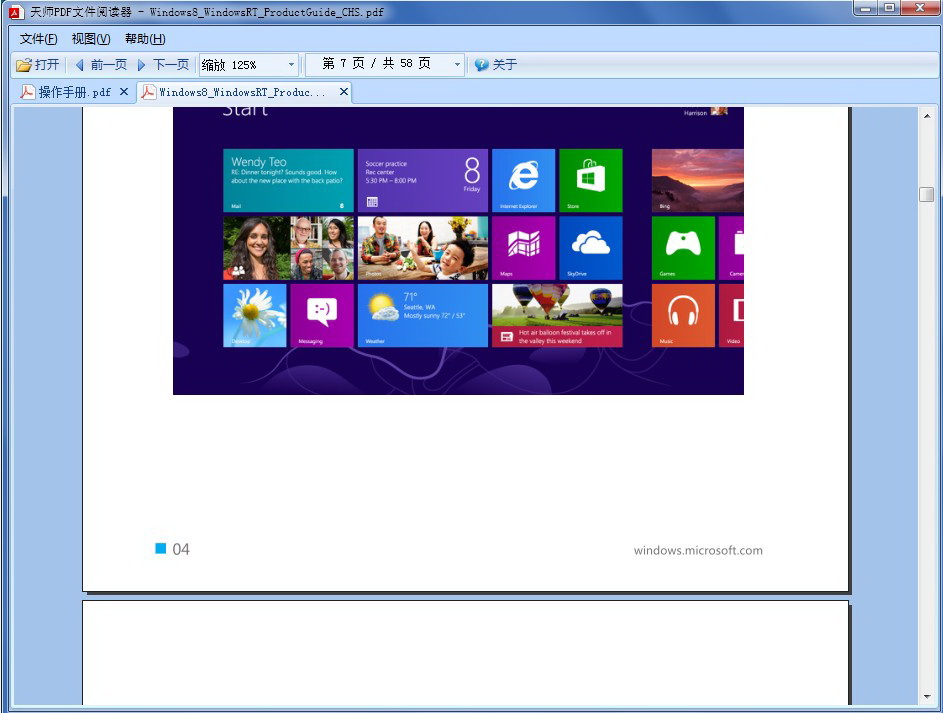Go to next page with 下一页
Screen dimensions: 943x713
tap(164, 64)
